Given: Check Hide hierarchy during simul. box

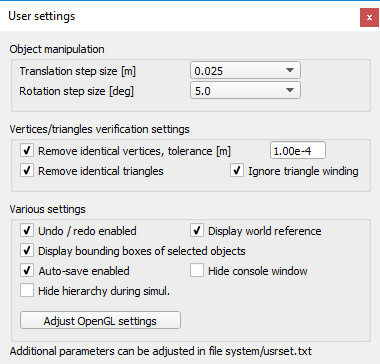Looking at the screenshot, I should [27, 291].
